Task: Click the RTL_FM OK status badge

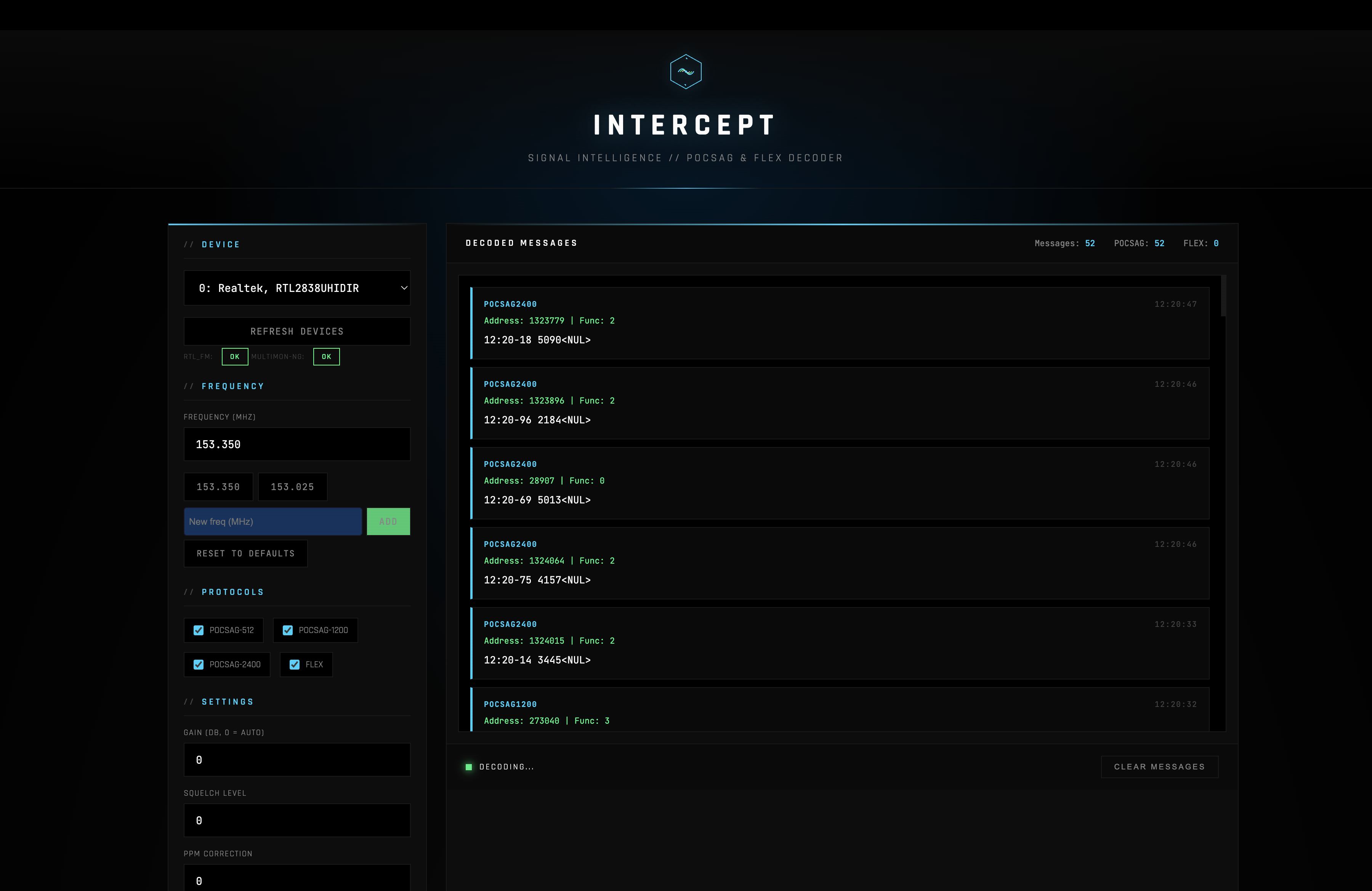Action: click(x=235, y=356)
